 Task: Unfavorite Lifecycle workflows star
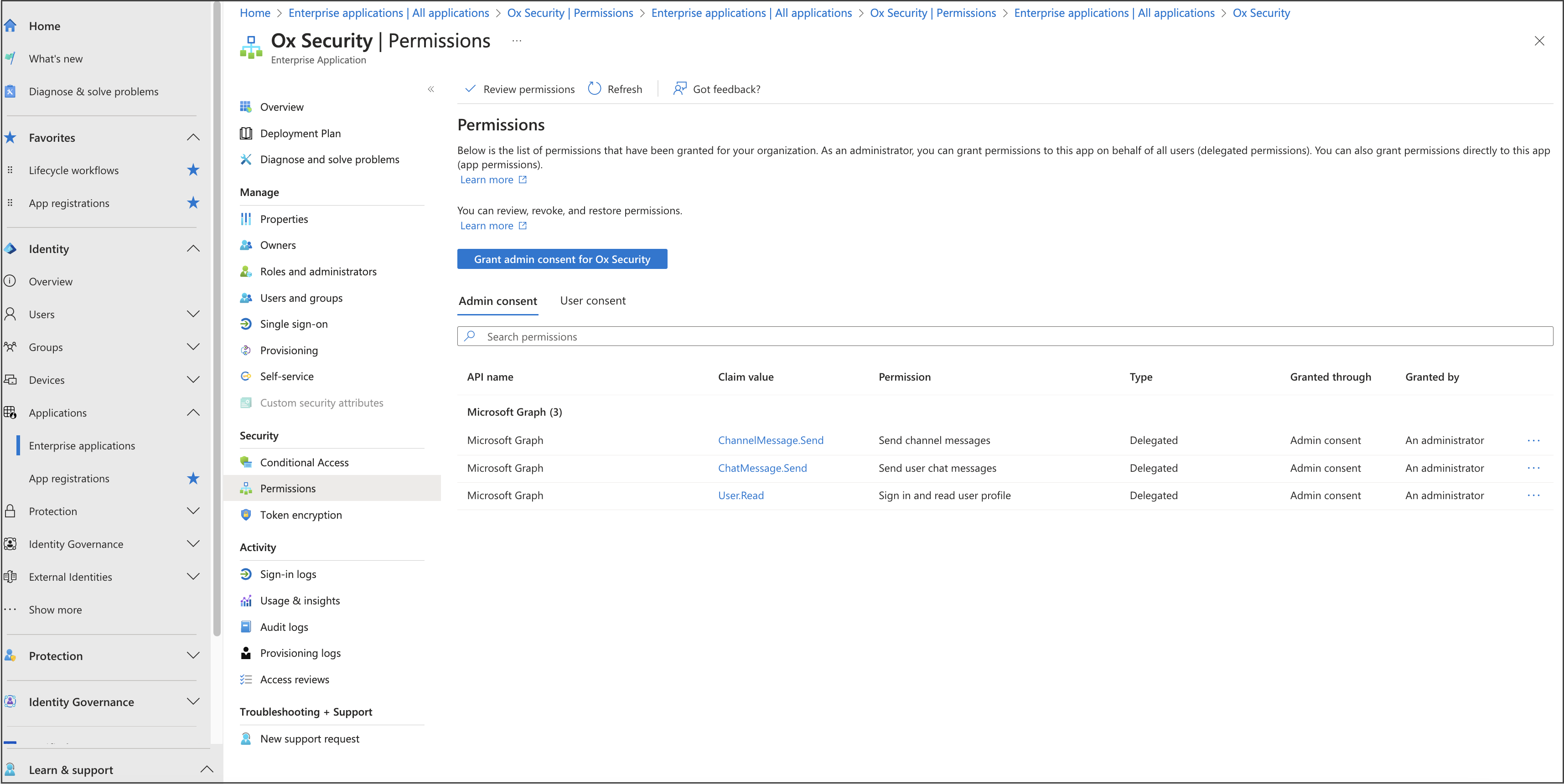193,170
